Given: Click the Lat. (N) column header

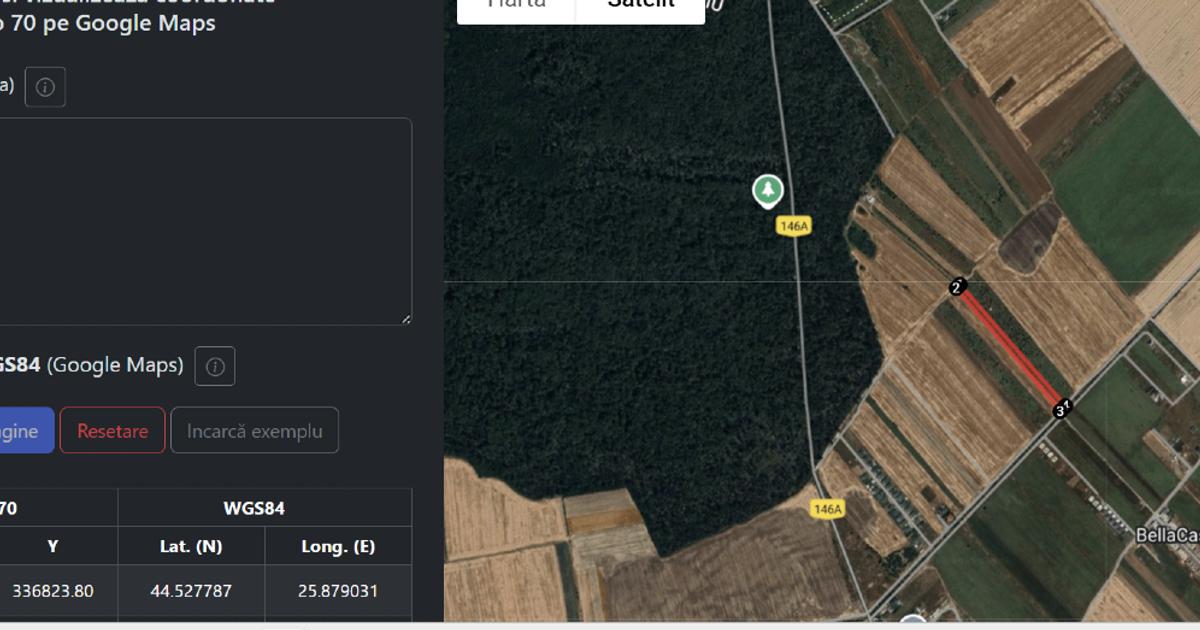Looking at the screenshot, I should pos(191,546).
